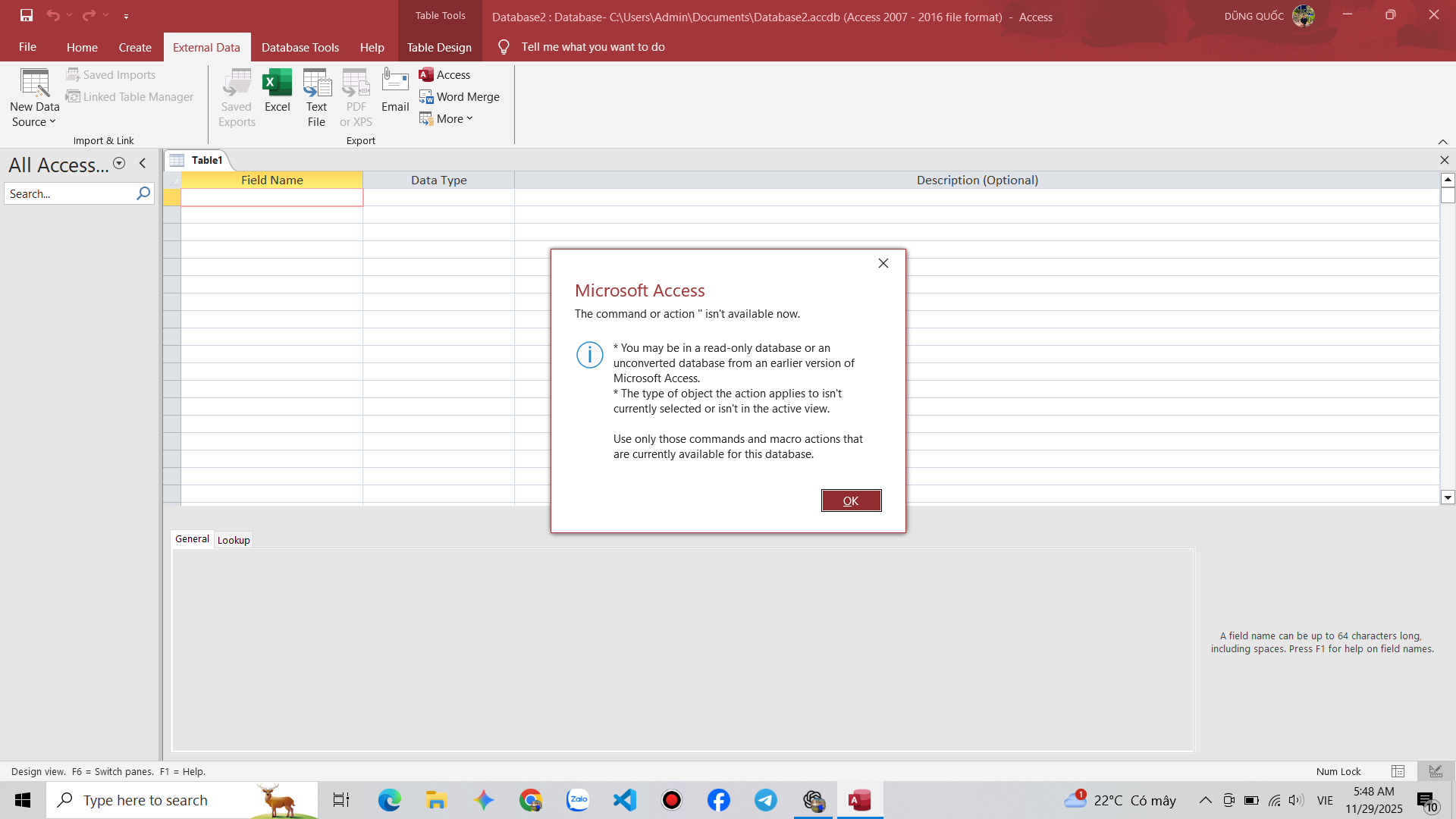Click the Word Merge icon

[x=426, y=97]
